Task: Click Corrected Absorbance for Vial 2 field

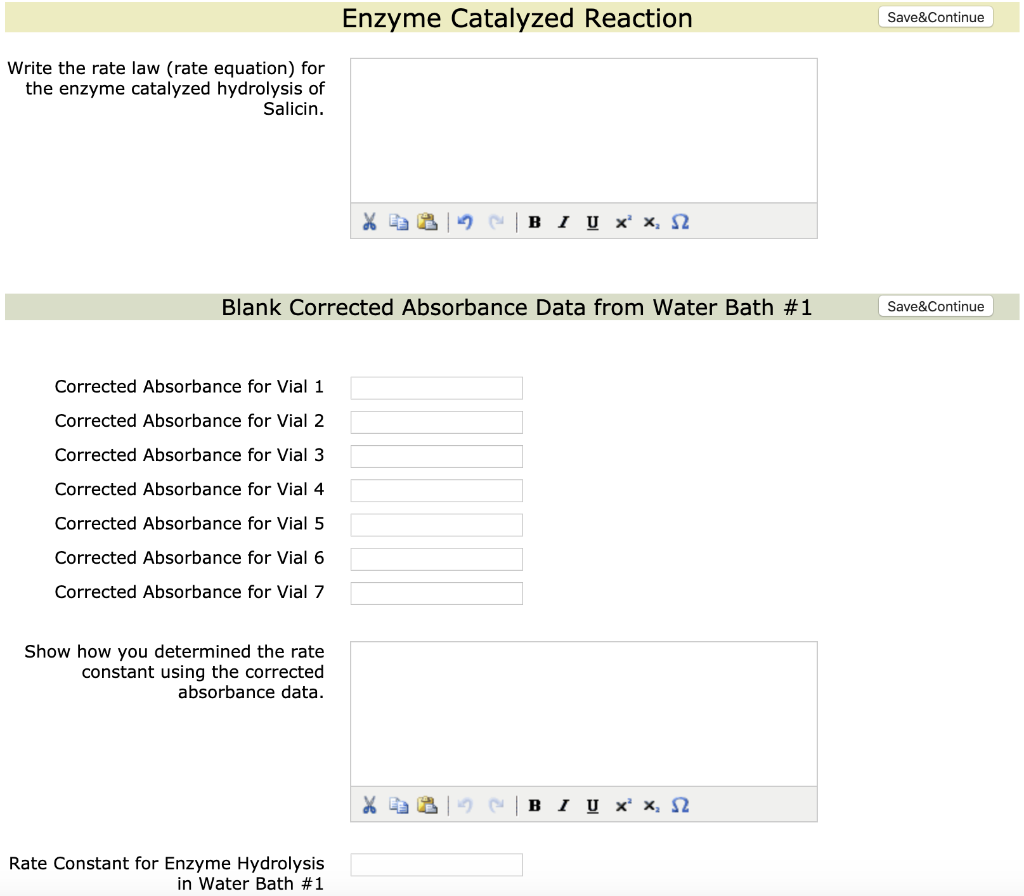Action: (x=436, y=422)
